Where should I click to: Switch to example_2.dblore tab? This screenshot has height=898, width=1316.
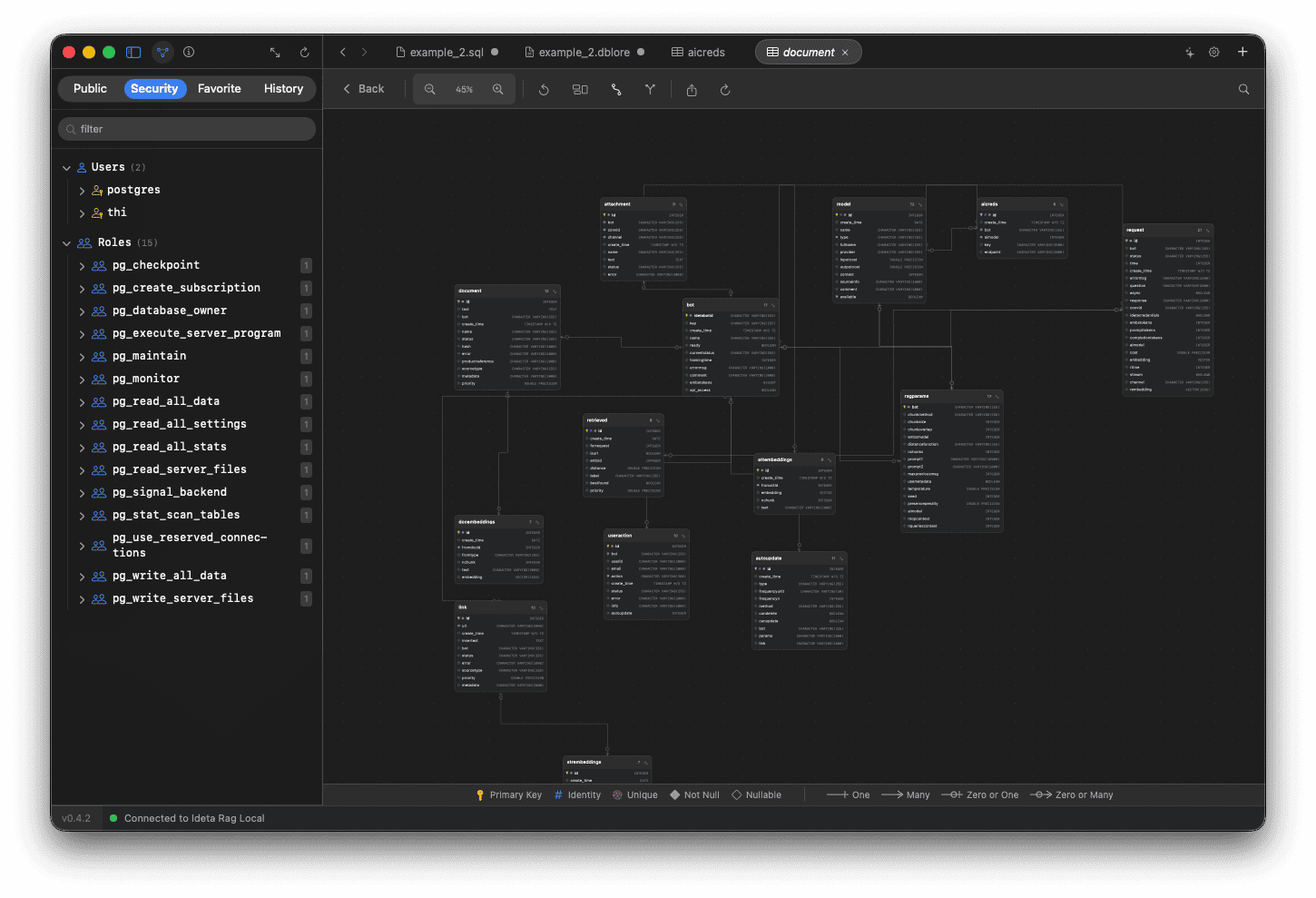click(x=584, y=53)
